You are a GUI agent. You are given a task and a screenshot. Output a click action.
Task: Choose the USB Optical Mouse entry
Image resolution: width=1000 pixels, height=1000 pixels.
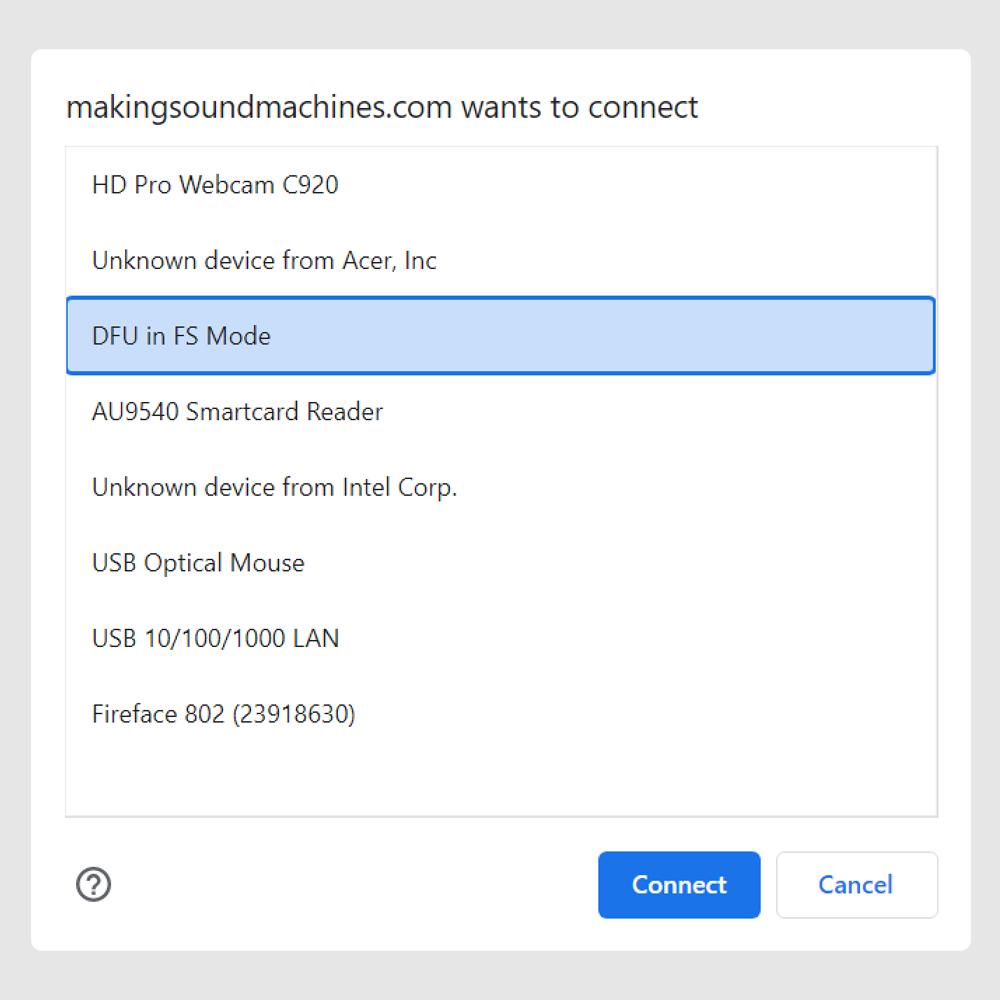click(197, 563)
